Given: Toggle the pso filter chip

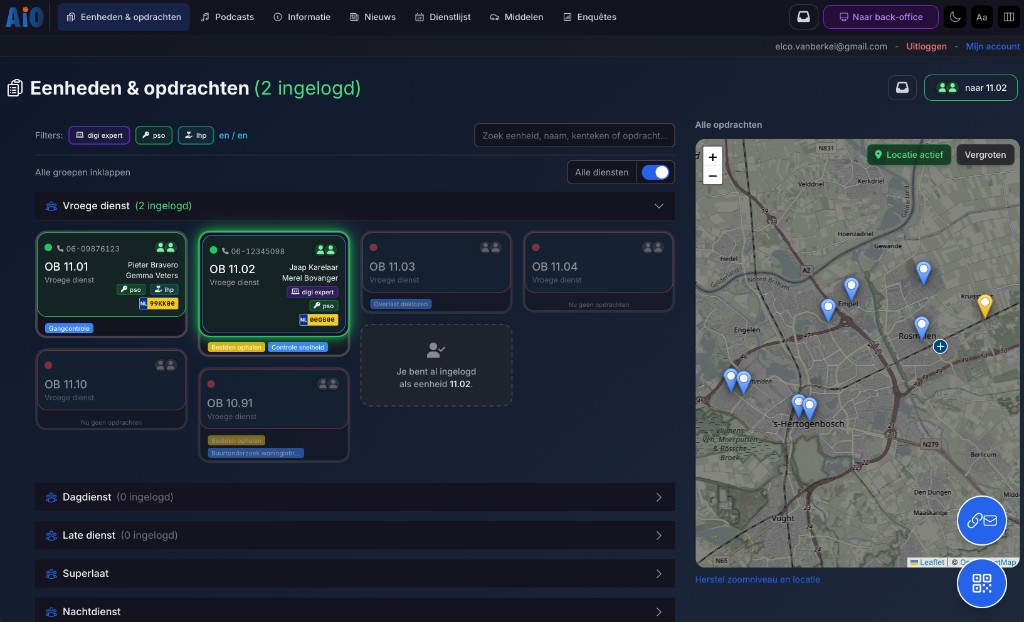Looking at the screenshot, I should [153, 135].
